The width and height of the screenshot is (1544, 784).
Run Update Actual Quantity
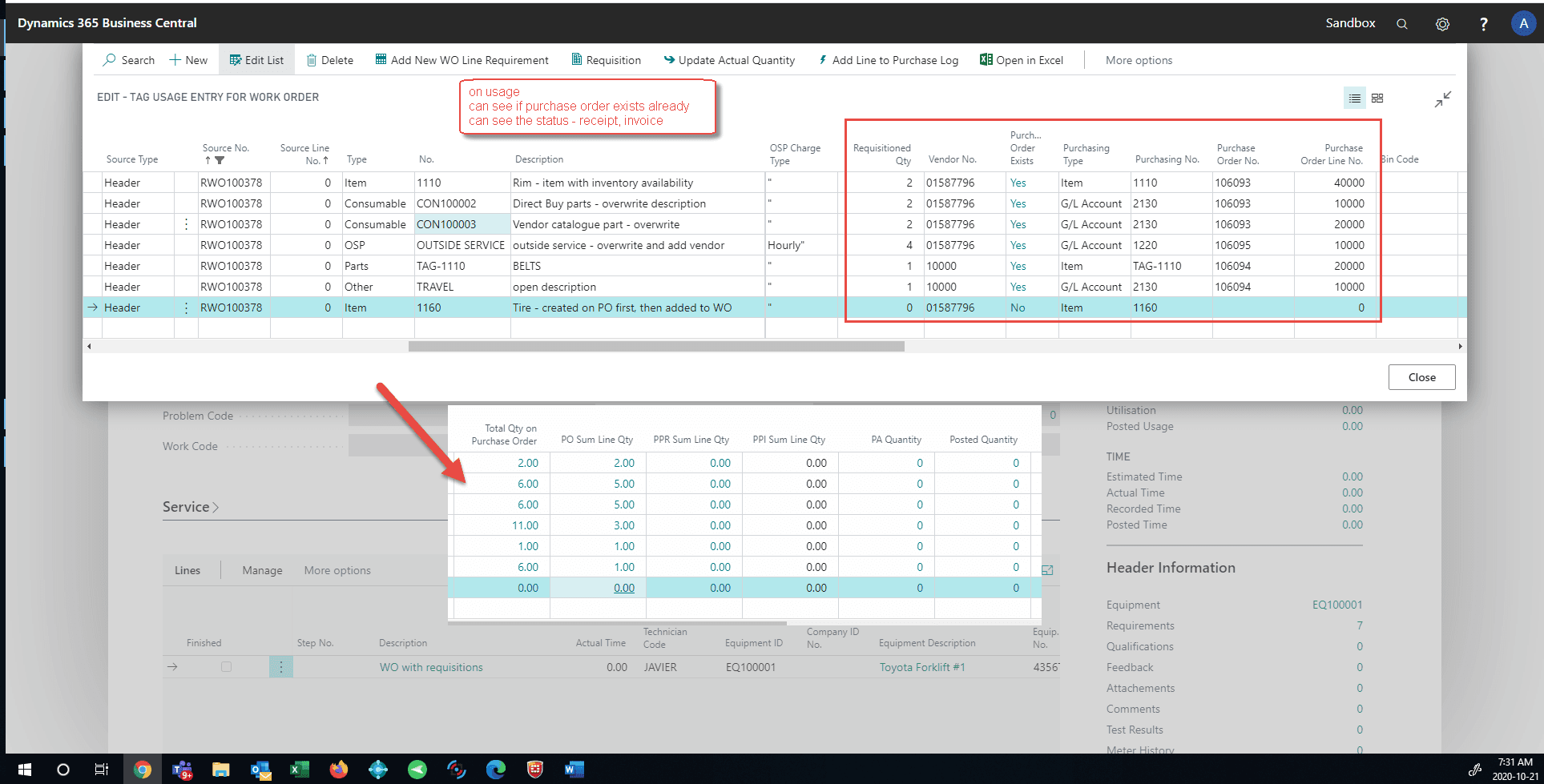[x=729, y=60]
